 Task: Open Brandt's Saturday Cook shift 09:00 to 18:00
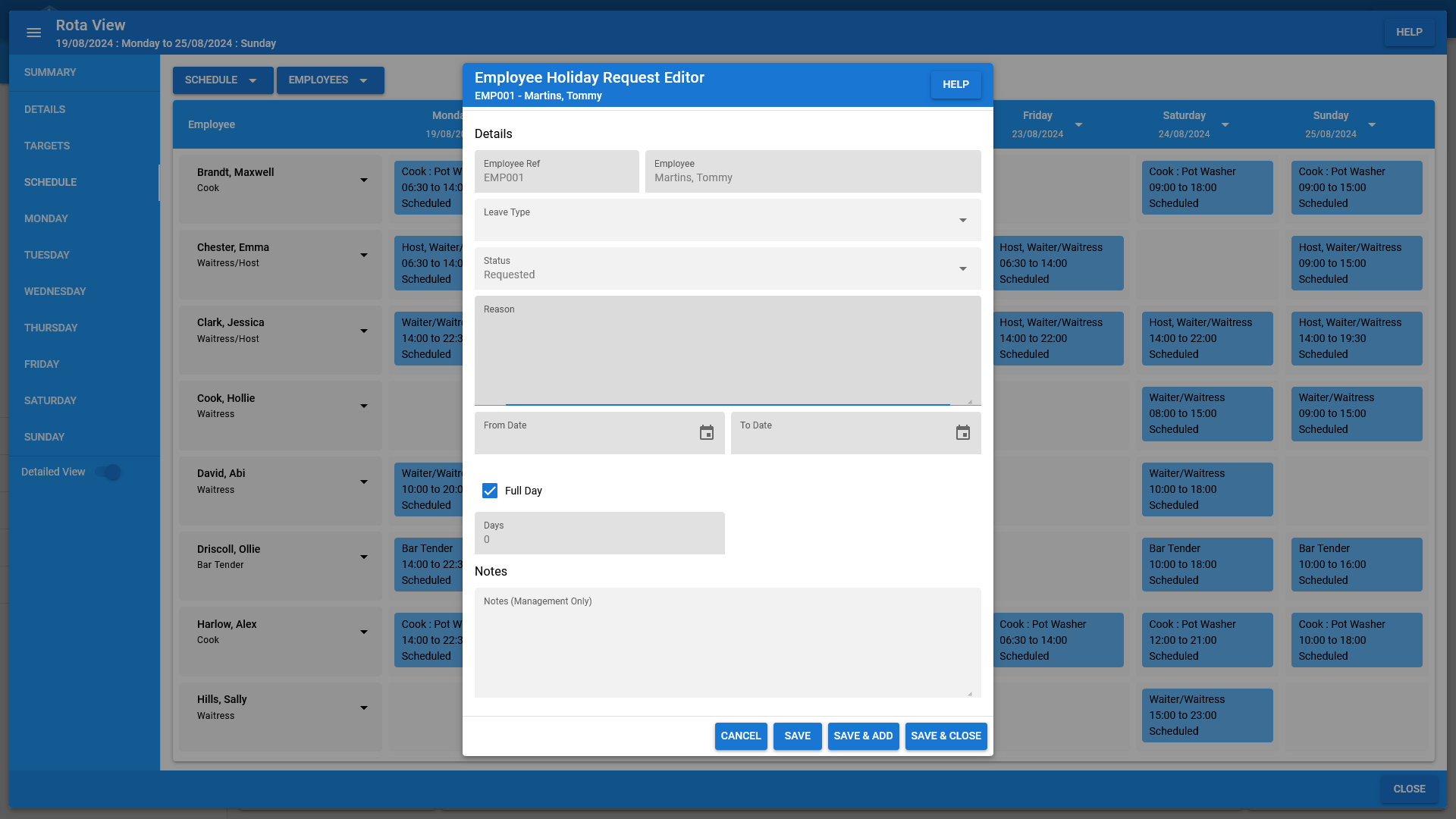click(1207, 188)
